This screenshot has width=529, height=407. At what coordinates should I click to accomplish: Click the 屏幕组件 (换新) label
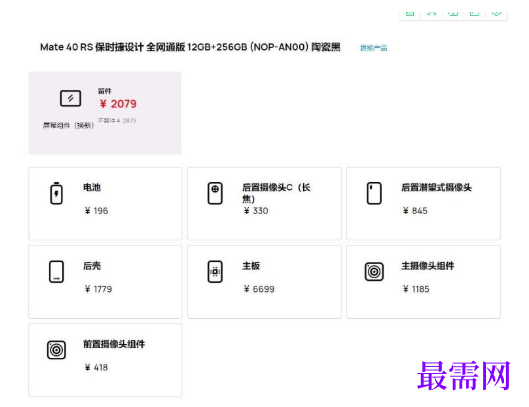coord(68,126)
